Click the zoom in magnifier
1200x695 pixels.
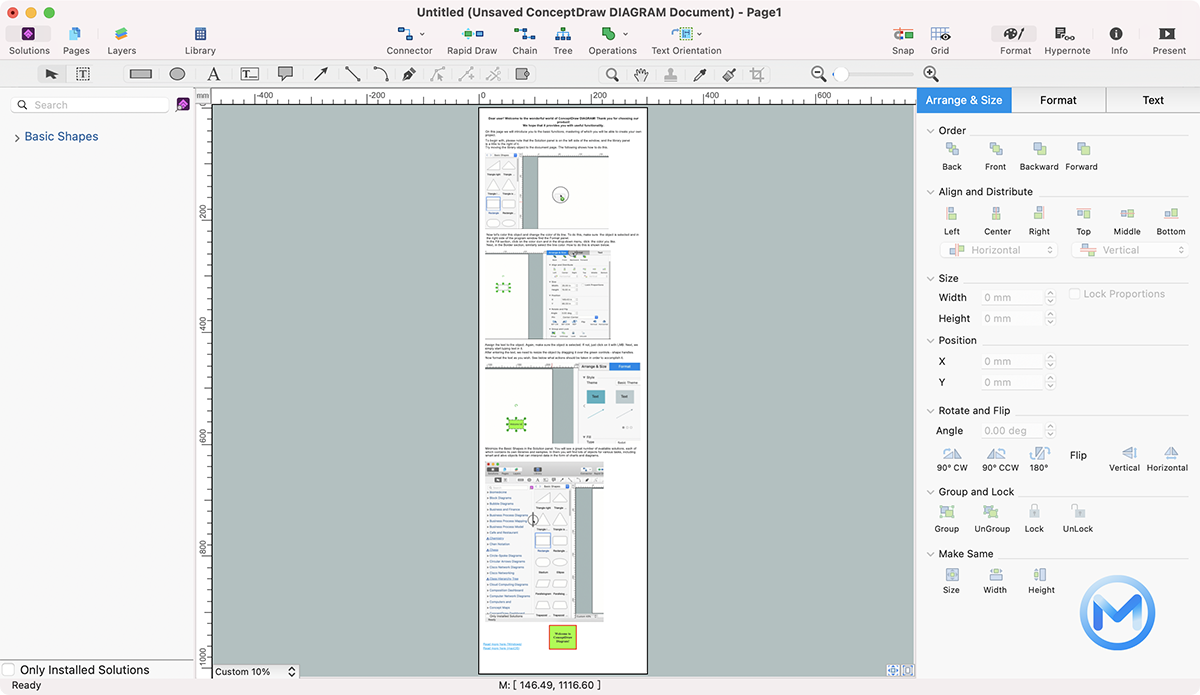pyautogui.click(x=931, y=74)
